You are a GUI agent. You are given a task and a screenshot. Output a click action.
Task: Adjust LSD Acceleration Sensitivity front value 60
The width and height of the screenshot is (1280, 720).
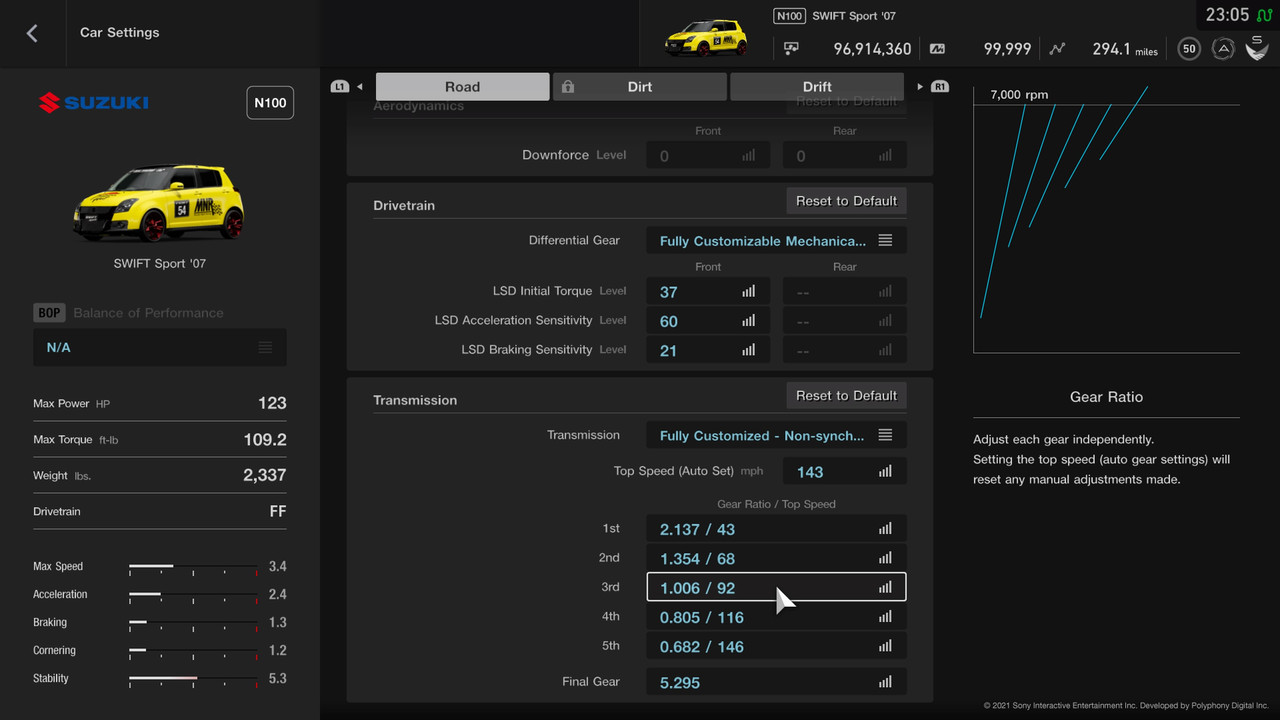click(708, 321)
